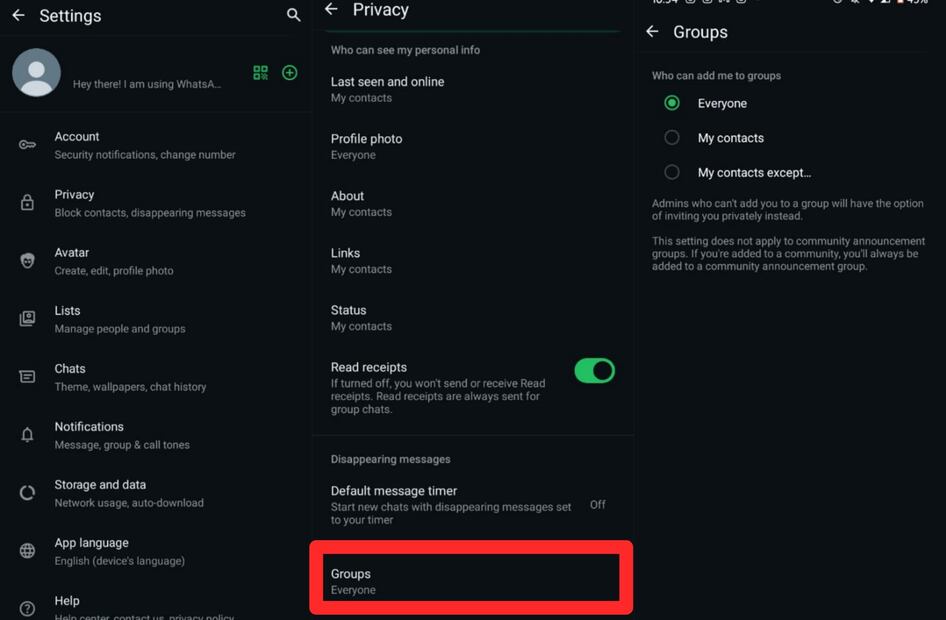Open search in Settings
The width and height of the screenshot is (946, 620).
click(x=293, y=15)
